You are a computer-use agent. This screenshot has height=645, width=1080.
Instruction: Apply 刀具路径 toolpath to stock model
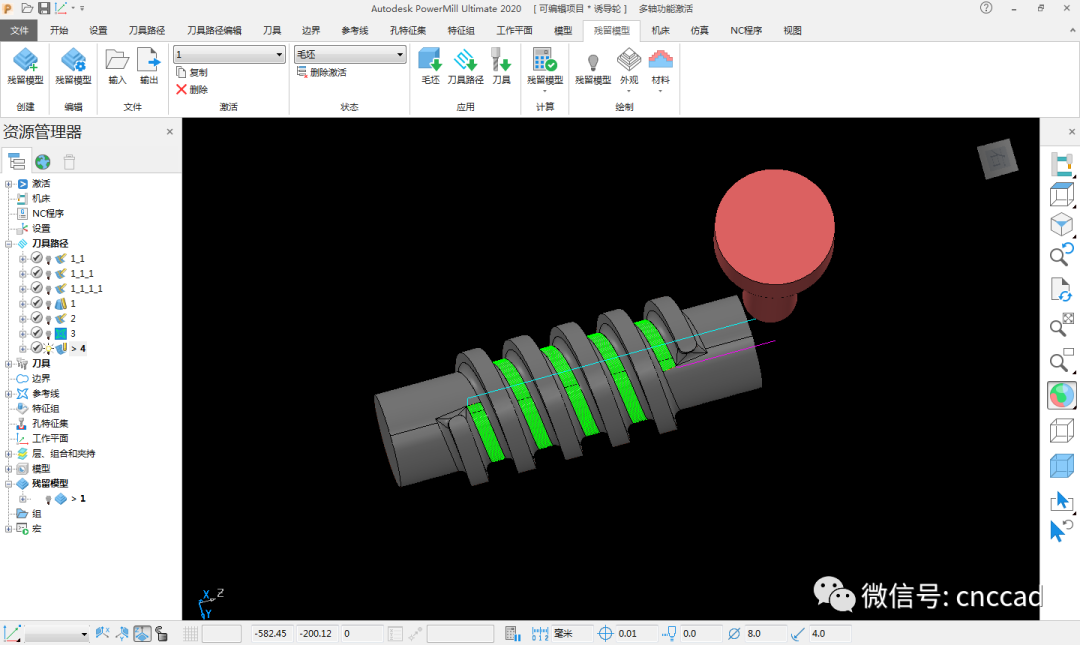465,67
